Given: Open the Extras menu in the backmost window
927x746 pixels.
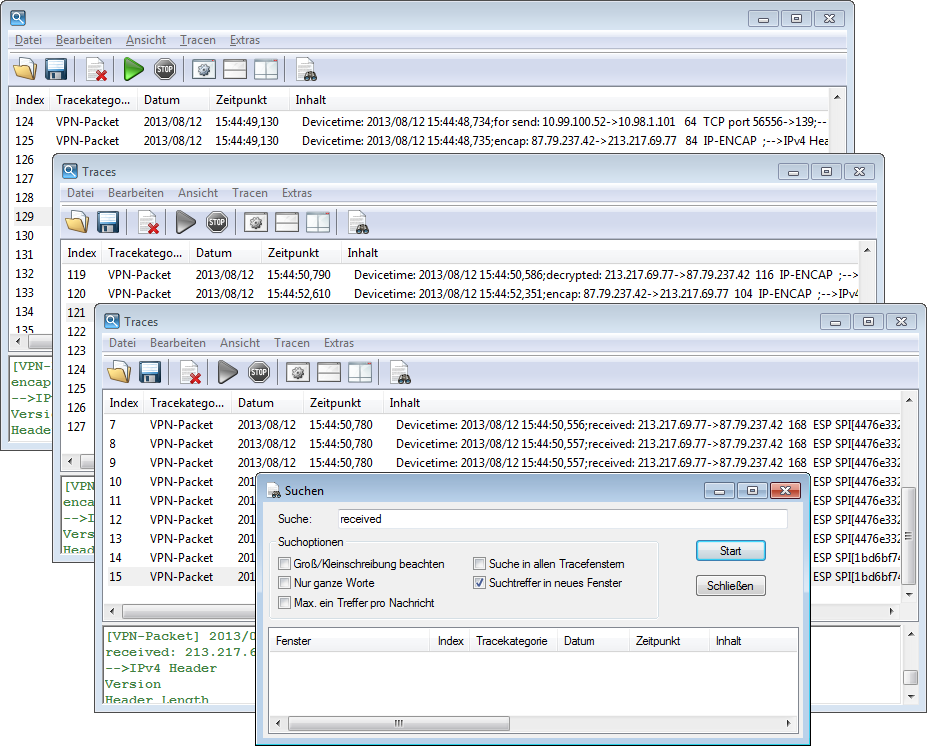Looking at the screenshot, I should (x=244, y=40).
